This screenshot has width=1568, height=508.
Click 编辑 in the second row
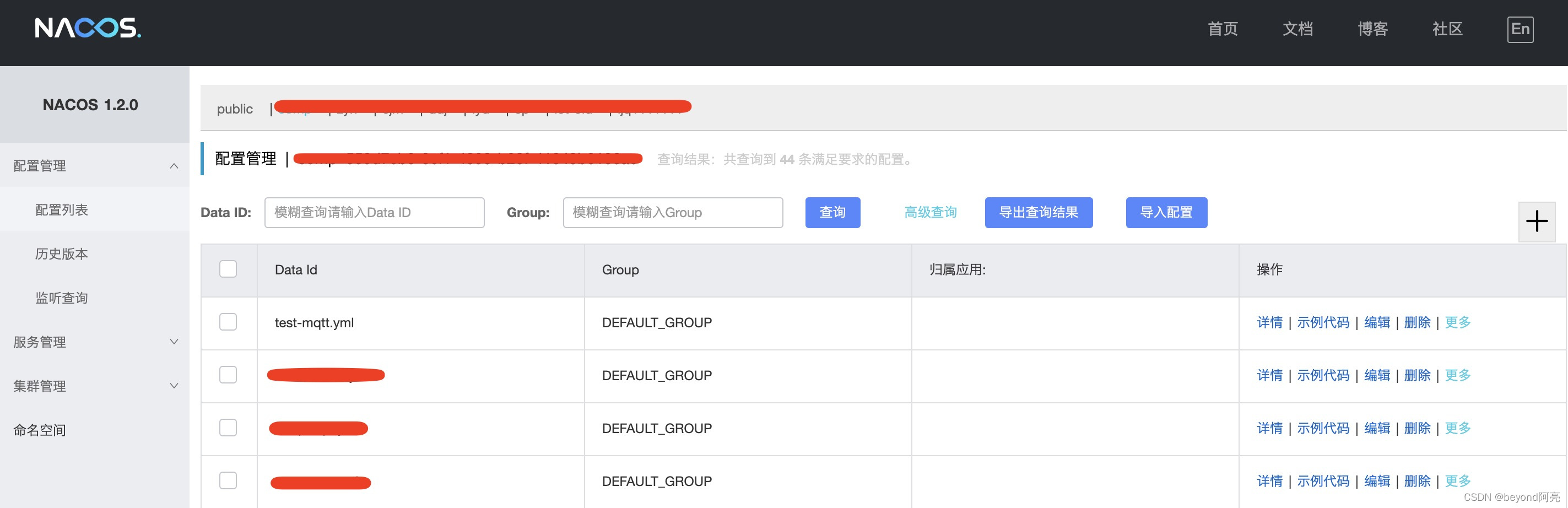(1377, 375)
